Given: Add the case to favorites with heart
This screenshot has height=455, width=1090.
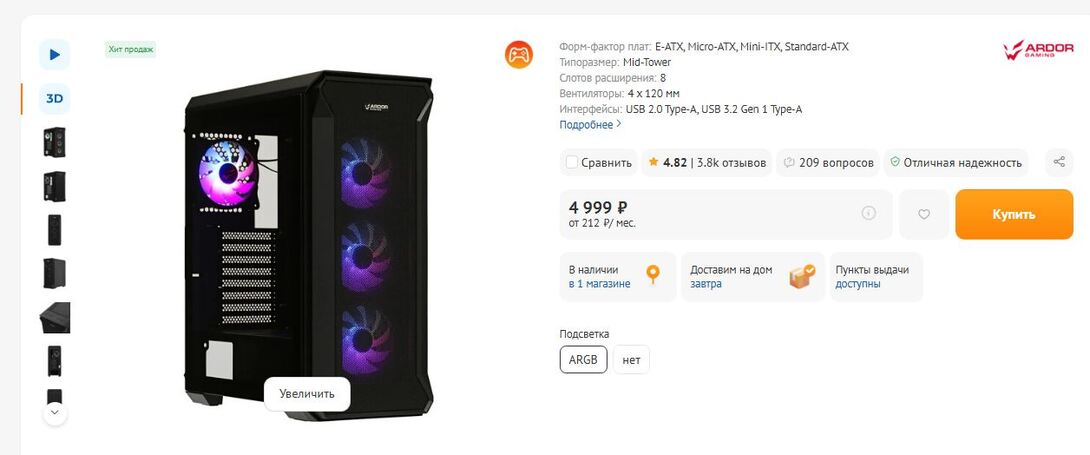Looking at the screenshot, I should (924, 214).
